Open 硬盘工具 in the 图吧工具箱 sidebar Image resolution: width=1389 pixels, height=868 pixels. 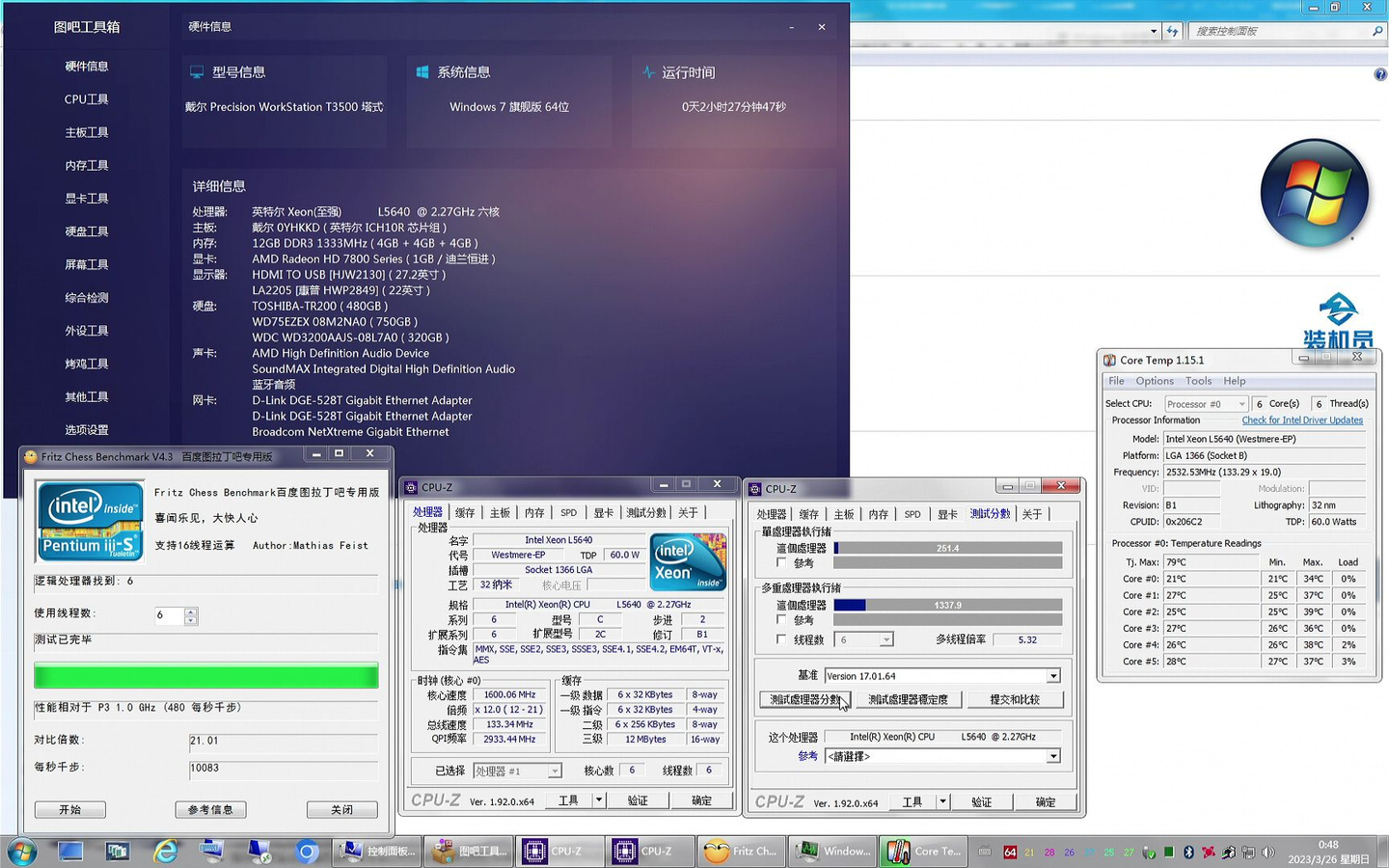pyautogui.click(x=85, y=231)
